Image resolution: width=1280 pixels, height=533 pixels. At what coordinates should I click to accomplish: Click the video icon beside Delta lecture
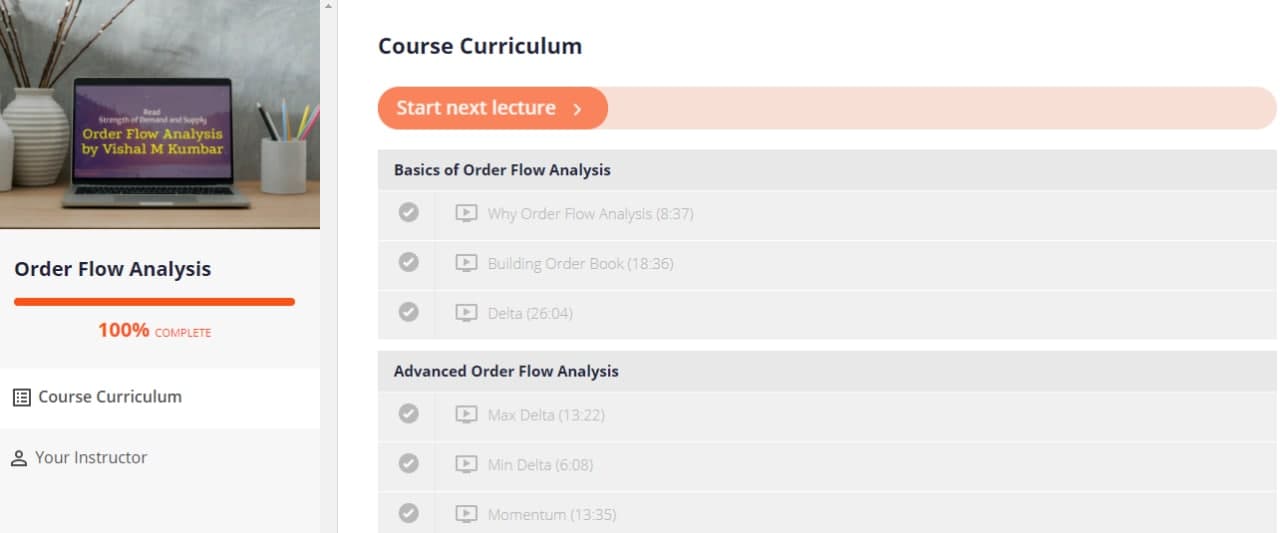[x=466, y=313]
